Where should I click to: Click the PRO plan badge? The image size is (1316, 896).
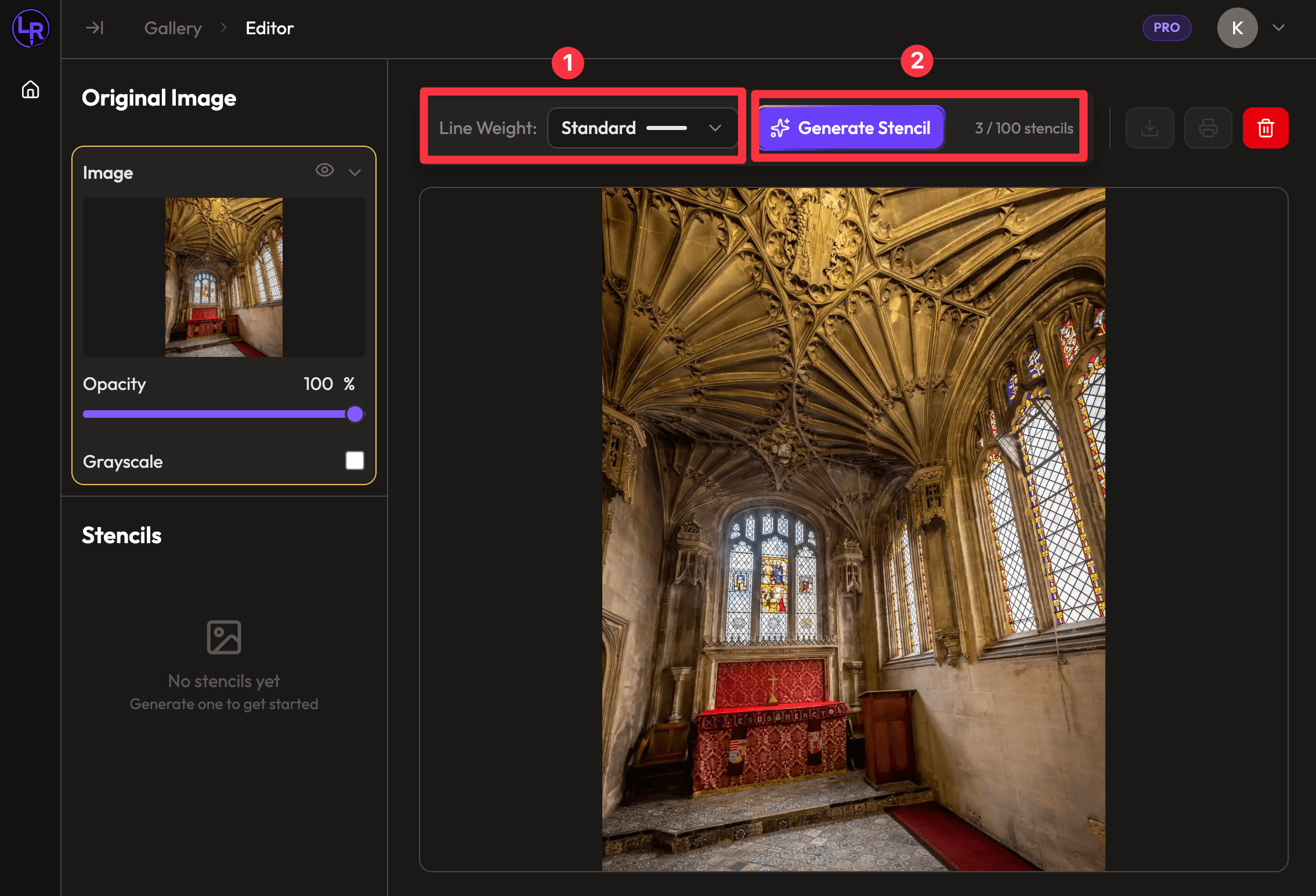(1166, 28)
